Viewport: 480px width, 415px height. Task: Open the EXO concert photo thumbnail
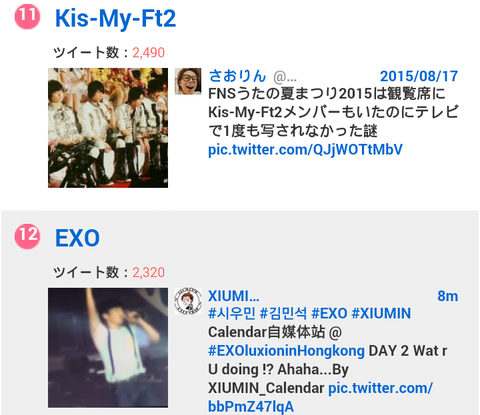(x=108, y=348)
